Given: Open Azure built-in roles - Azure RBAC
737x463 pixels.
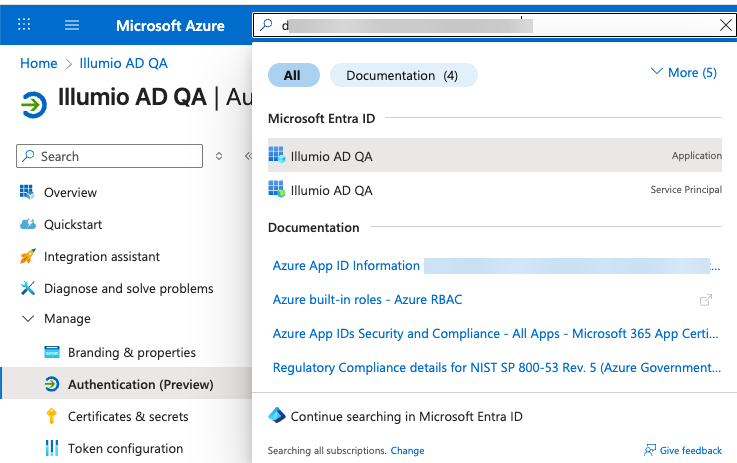Looking at the screenshot, I should coord(368,299).
